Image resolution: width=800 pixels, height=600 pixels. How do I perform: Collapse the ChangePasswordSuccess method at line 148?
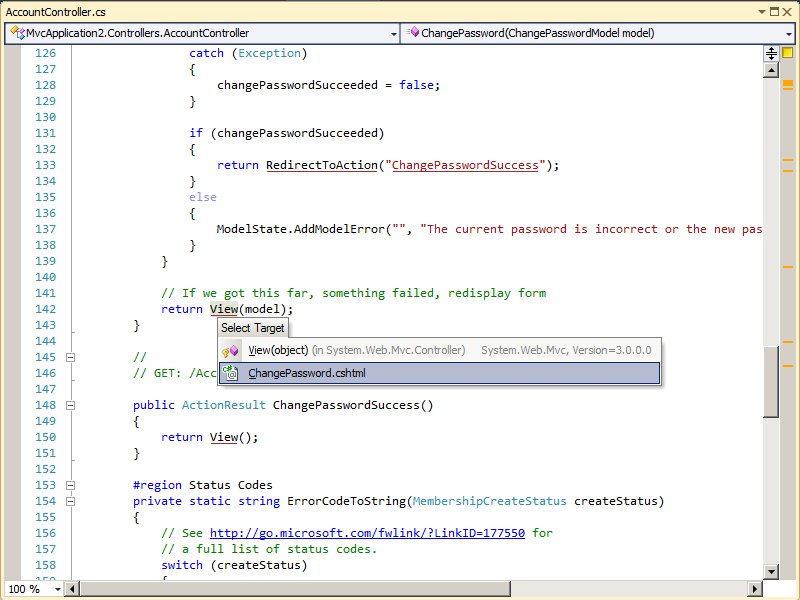coord(68,405)
